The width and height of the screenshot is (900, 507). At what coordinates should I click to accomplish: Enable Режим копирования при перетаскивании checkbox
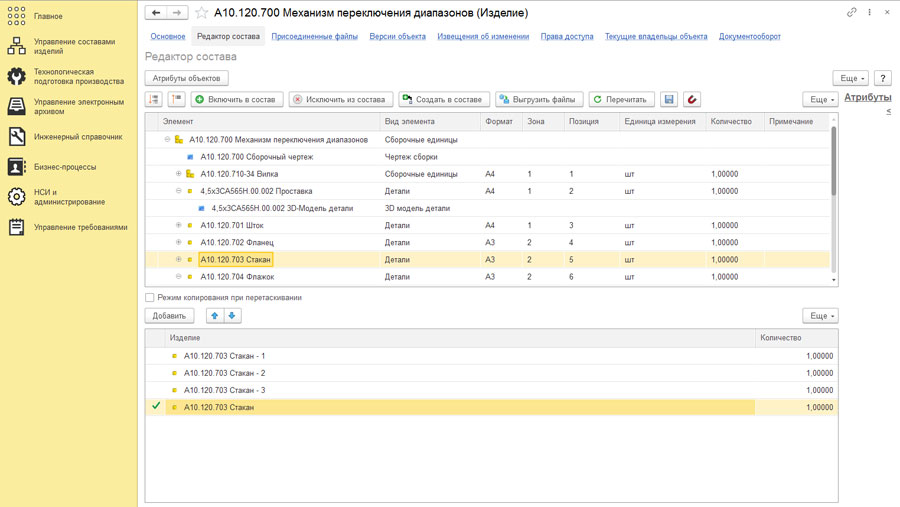(x=150, y=298)
